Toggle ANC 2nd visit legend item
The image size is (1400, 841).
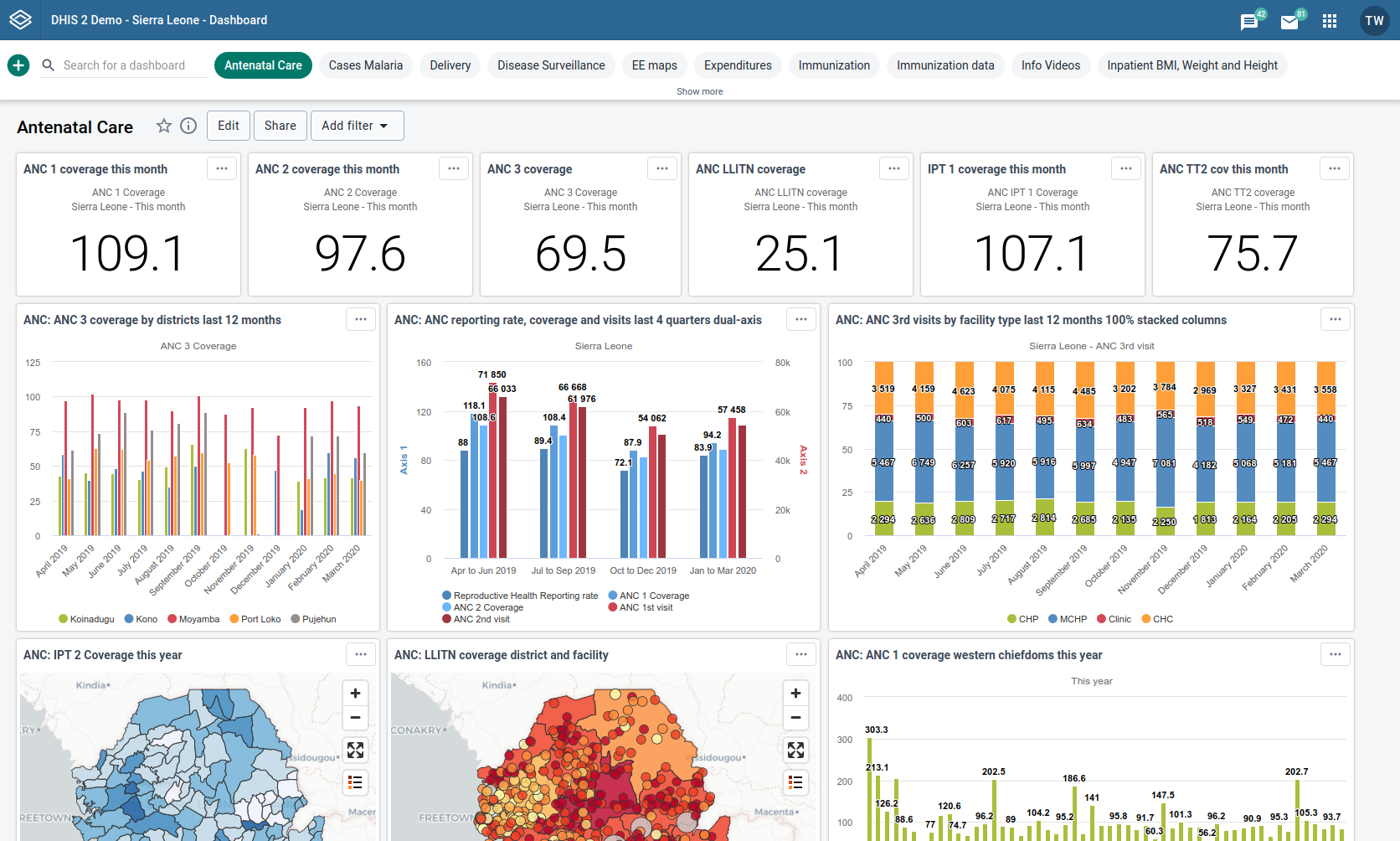pos(476,619)
